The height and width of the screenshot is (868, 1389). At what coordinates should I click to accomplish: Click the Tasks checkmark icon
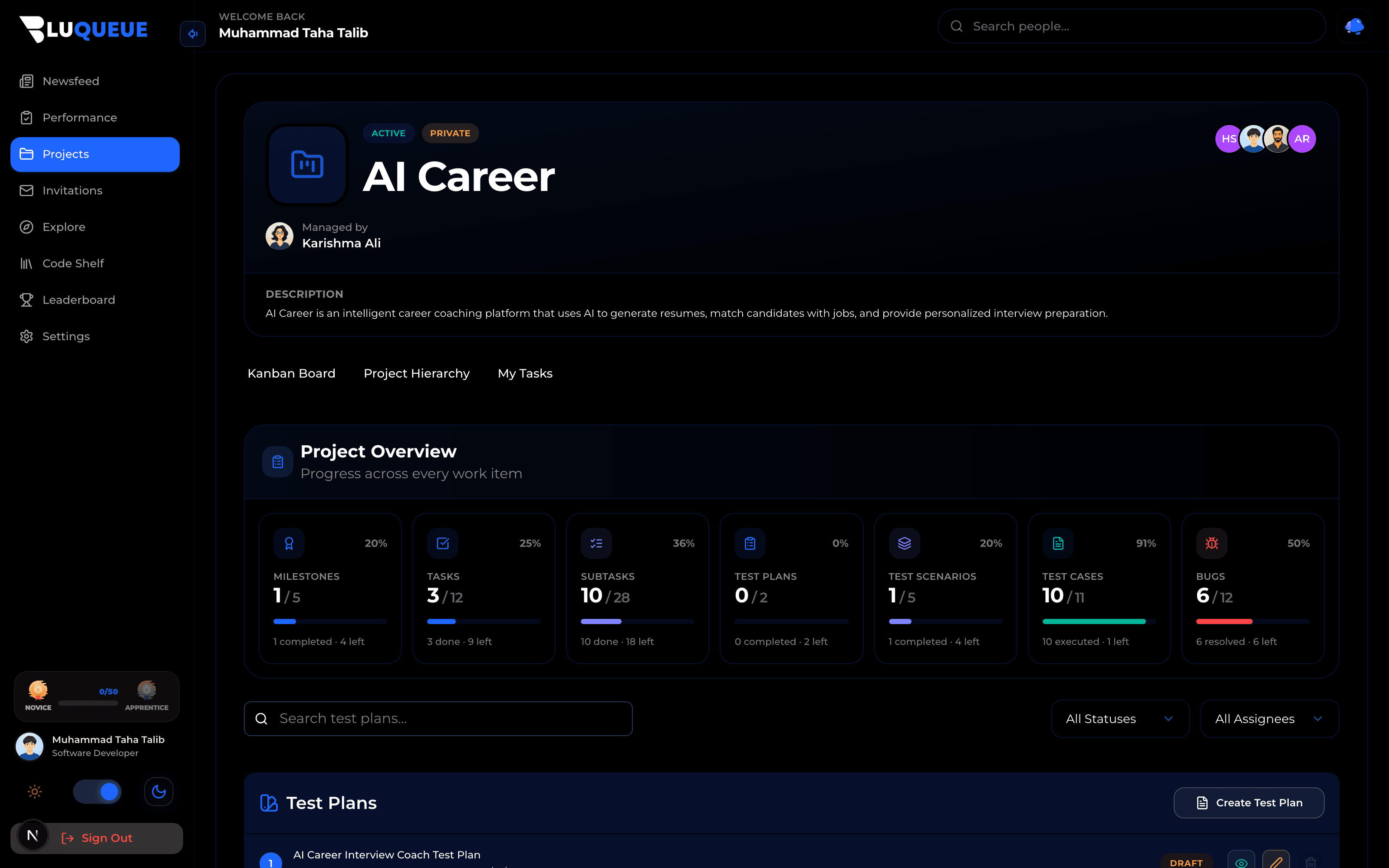[x=443, y=543]
